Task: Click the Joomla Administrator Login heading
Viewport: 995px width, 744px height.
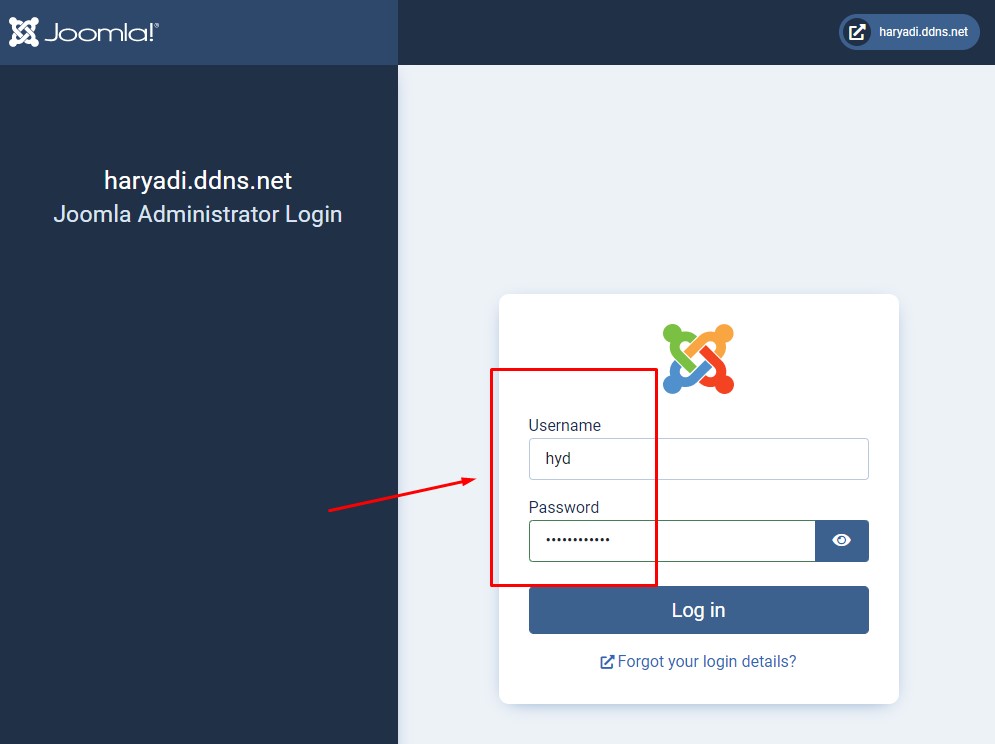Action: coord(198,214)
